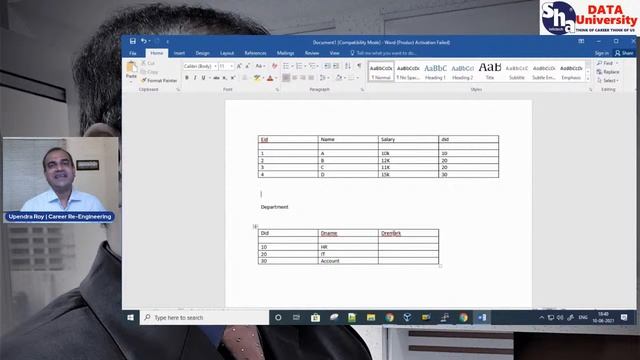Increase font size with Grow Font
The image size is (640, 360).
(239, 66)
